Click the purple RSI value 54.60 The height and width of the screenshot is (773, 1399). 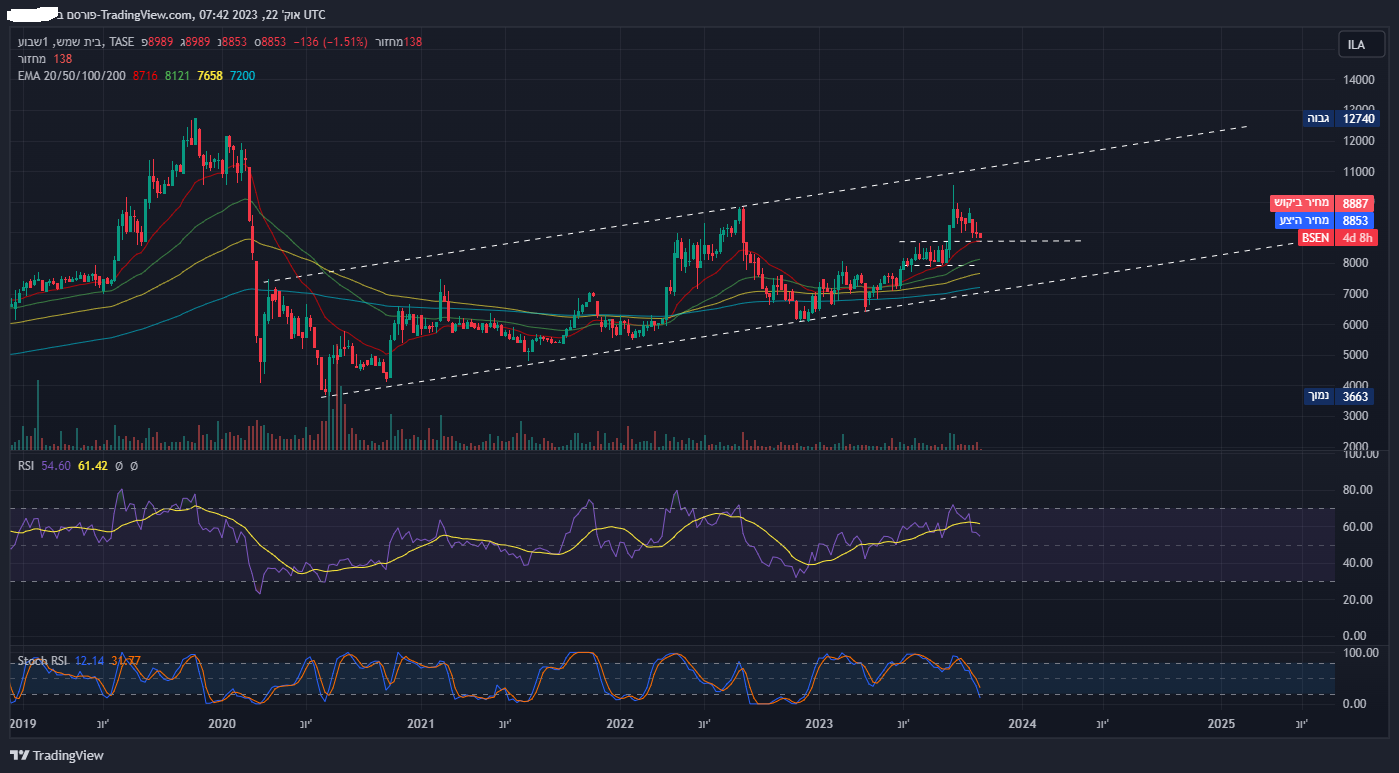coord(57,466)
